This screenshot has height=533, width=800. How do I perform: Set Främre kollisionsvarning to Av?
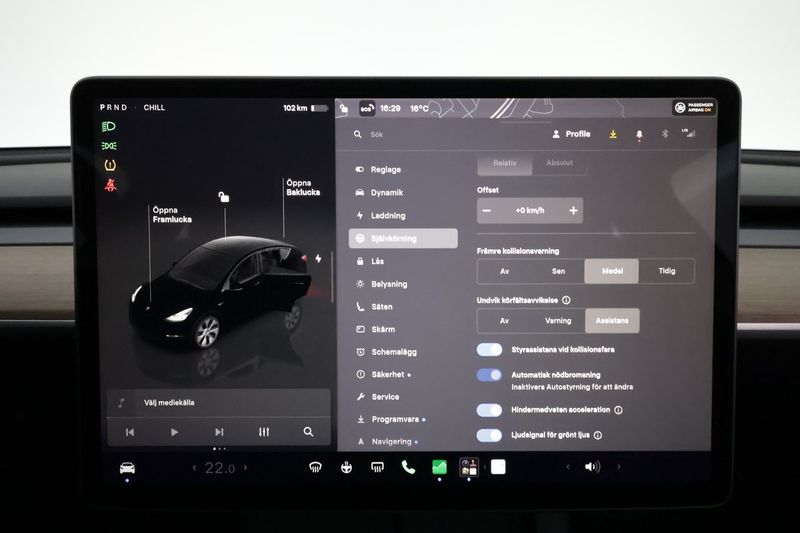[504, 271]
